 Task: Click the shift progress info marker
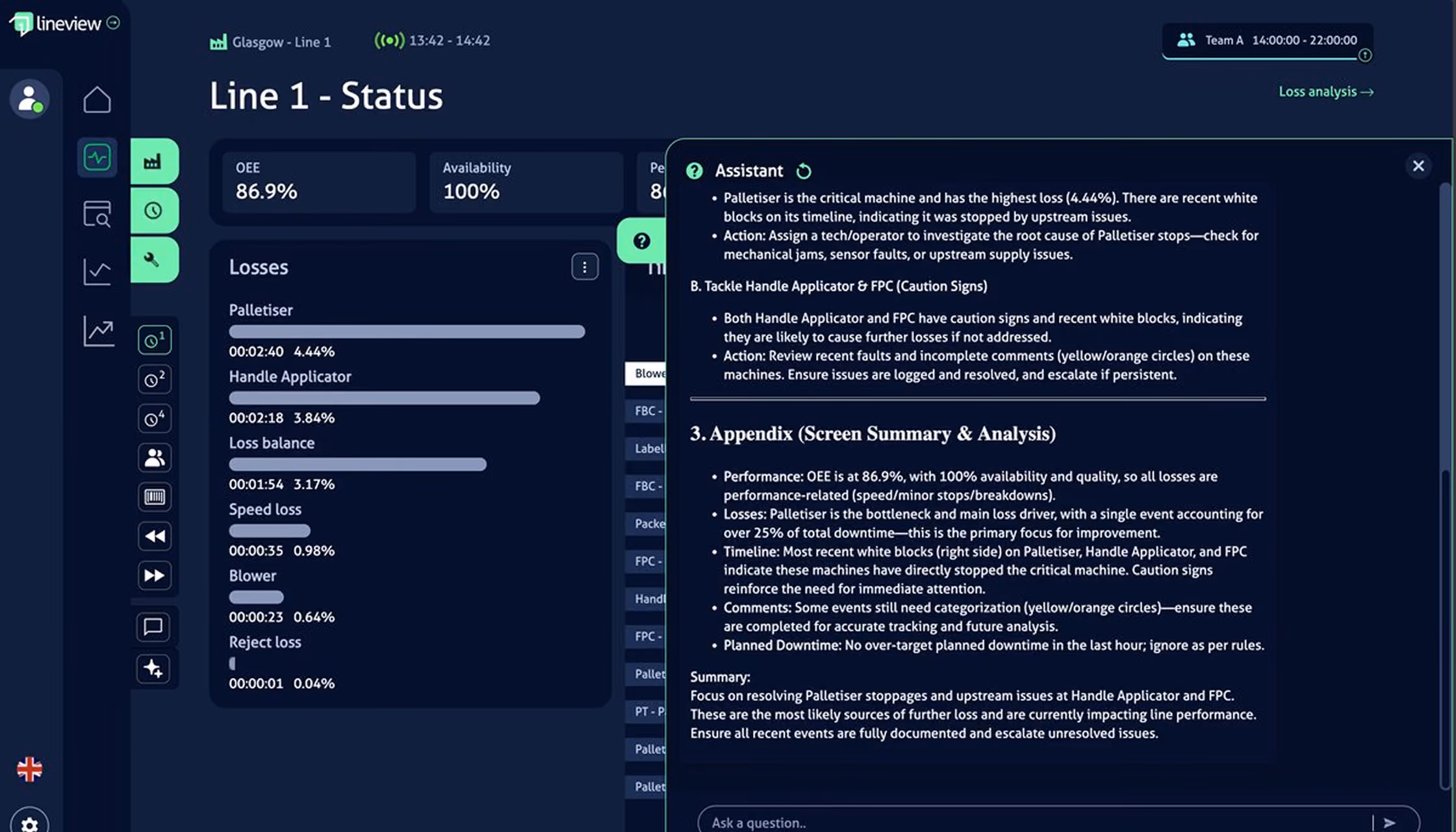pos(1365,55)
